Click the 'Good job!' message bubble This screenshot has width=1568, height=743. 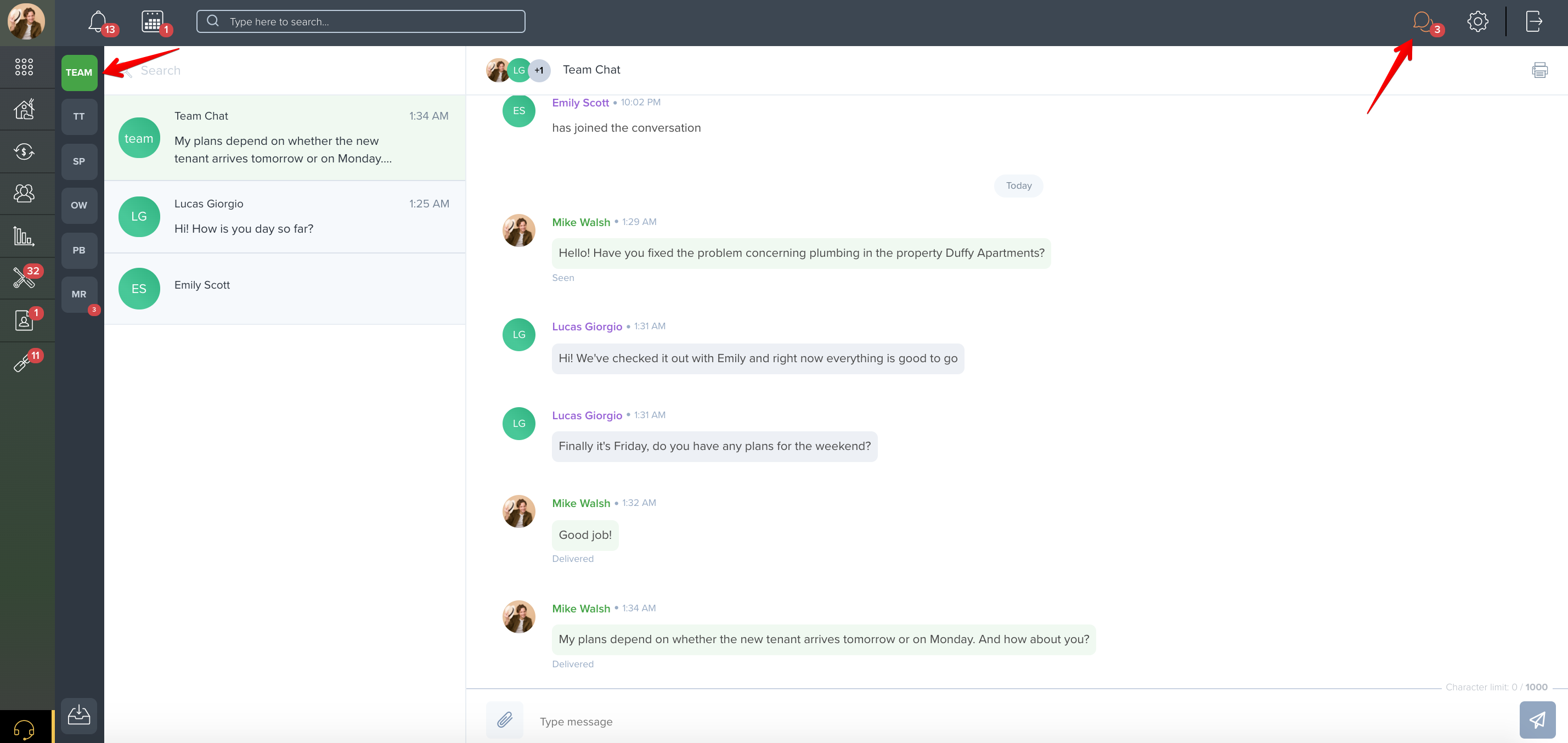click(585, 536)
